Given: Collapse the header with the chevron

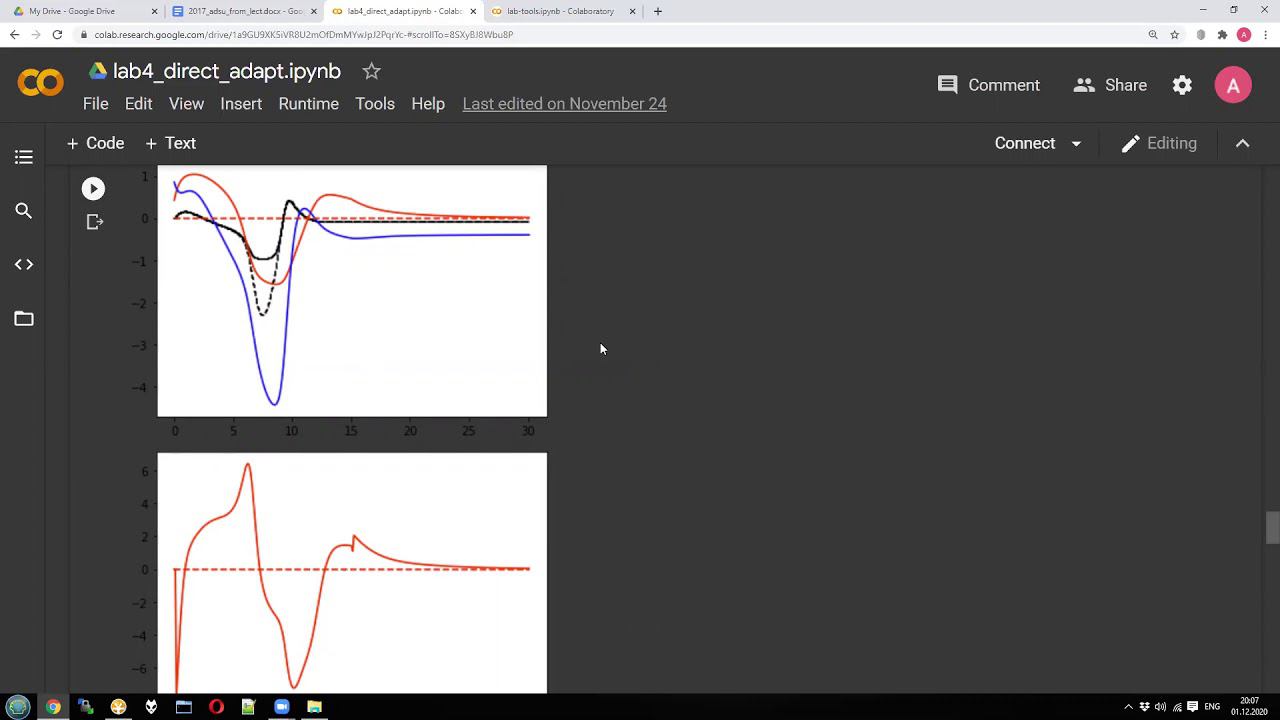Looking at the screenshot, I should (x=1242, y=143).
